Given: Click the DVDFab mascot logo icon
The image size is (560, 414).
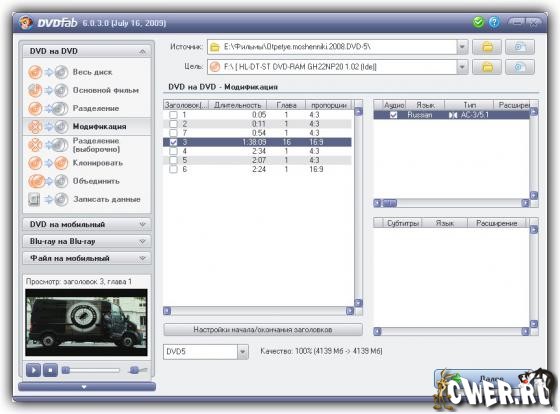Looking at the screenshot, I should click(25, 23).
